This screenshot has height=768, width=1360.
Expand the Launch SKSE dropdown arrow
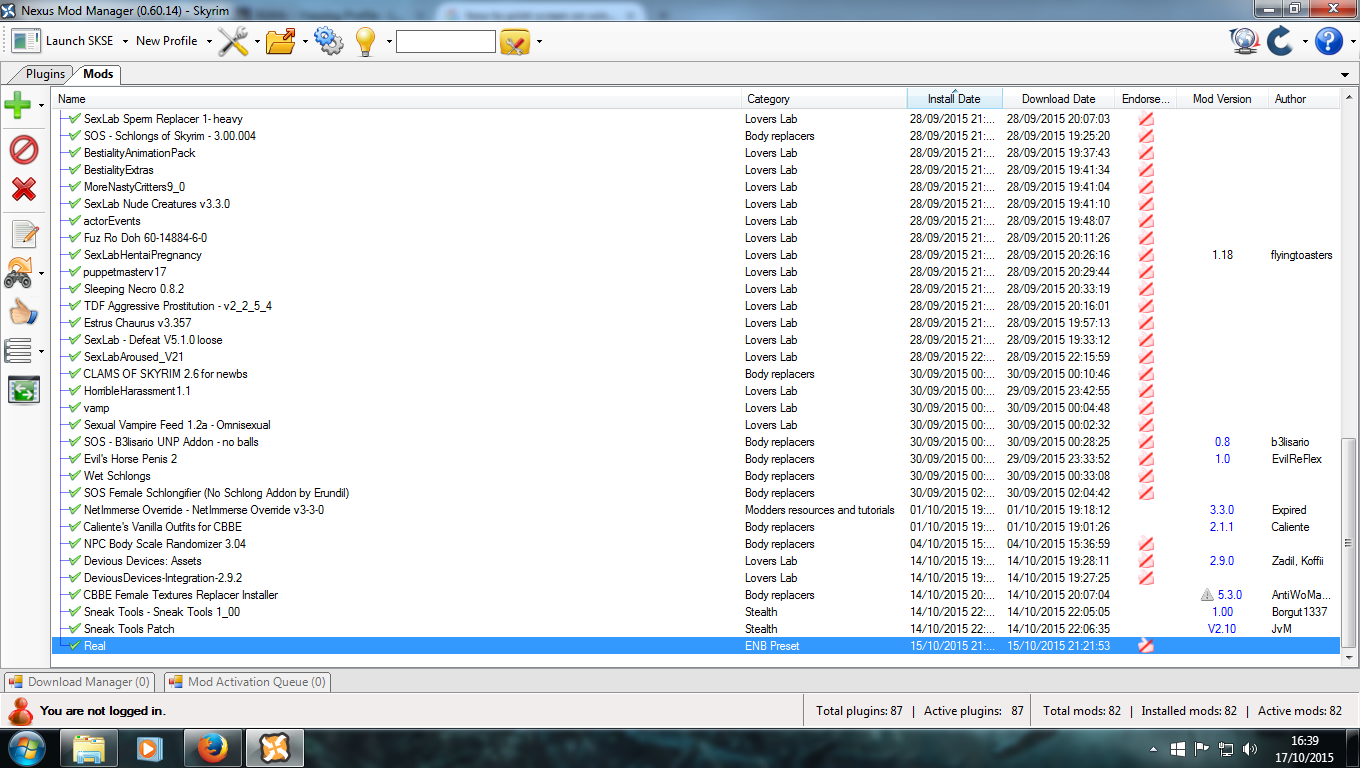pyautogui.click(x=125, y=42)
